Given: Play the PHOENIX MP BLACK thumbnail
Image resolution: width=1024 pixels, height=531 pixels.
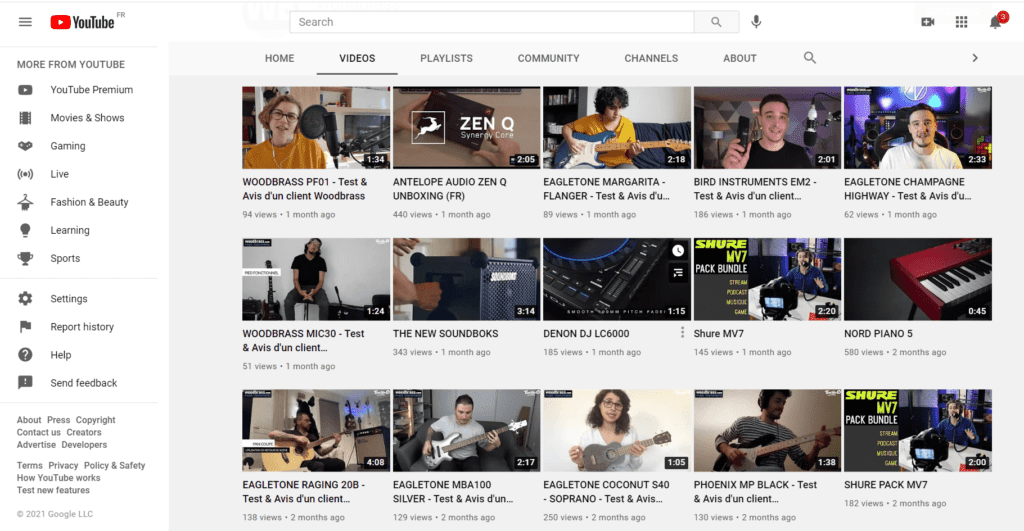Looking at the screenshot, I should tap(767, 431).
